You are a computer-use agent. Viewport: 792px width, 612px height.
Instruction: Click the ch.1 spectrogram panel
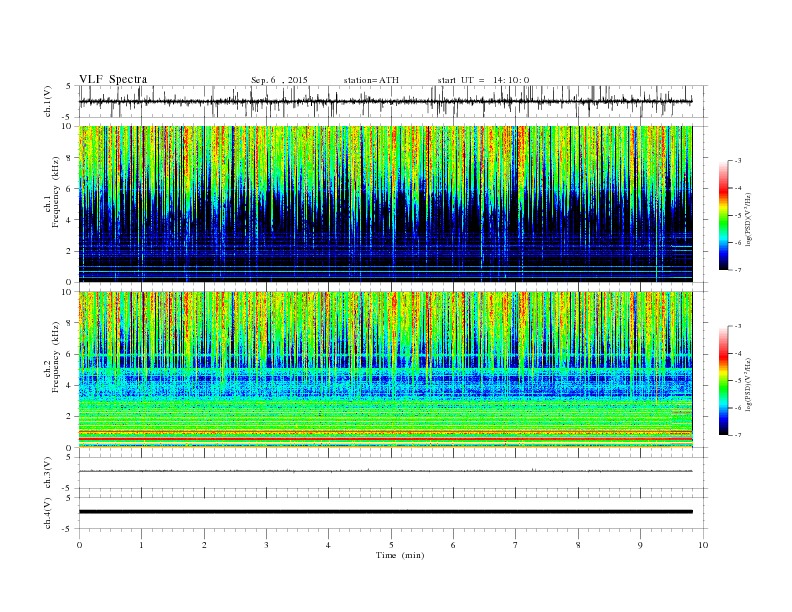point(386,204)
